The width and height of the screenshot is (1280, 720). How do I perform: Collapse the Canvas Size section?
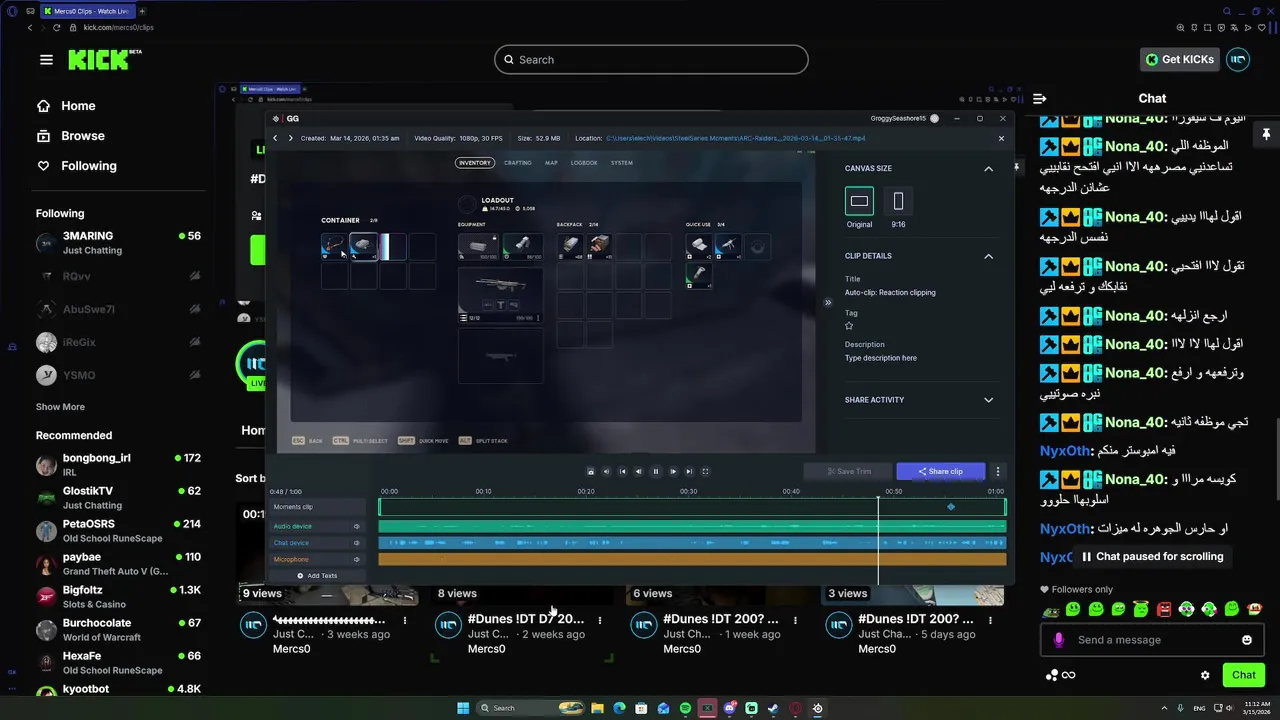pos(988,169)
